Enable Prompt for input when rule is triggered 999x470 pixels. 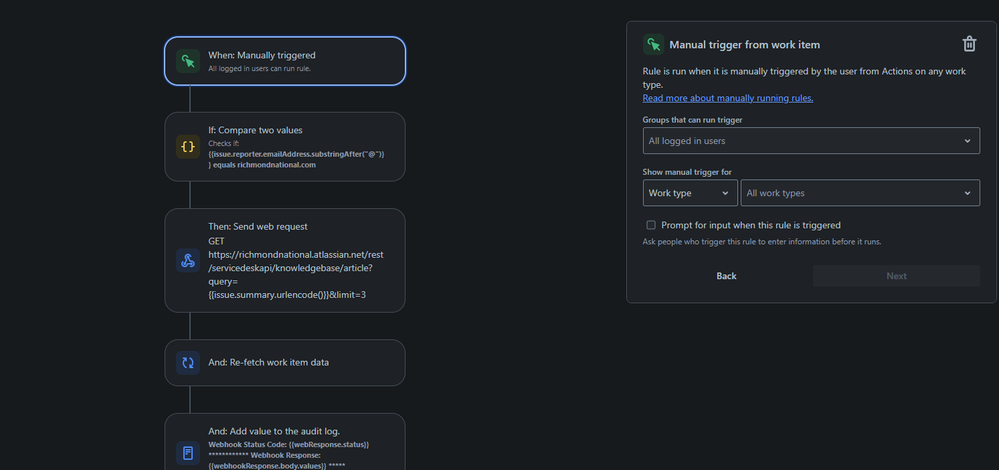[x=651, y=225]
